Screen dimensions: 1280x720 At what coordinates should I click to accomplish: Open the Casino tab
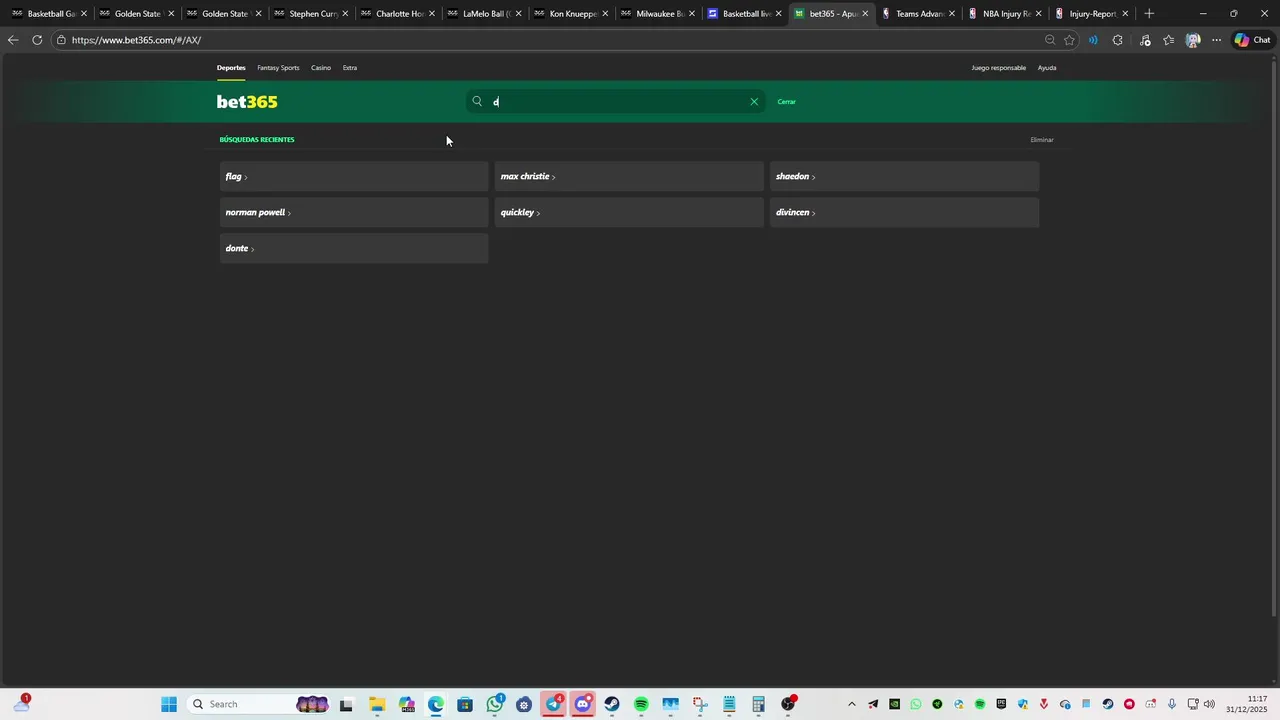click(x=321, y=68)
